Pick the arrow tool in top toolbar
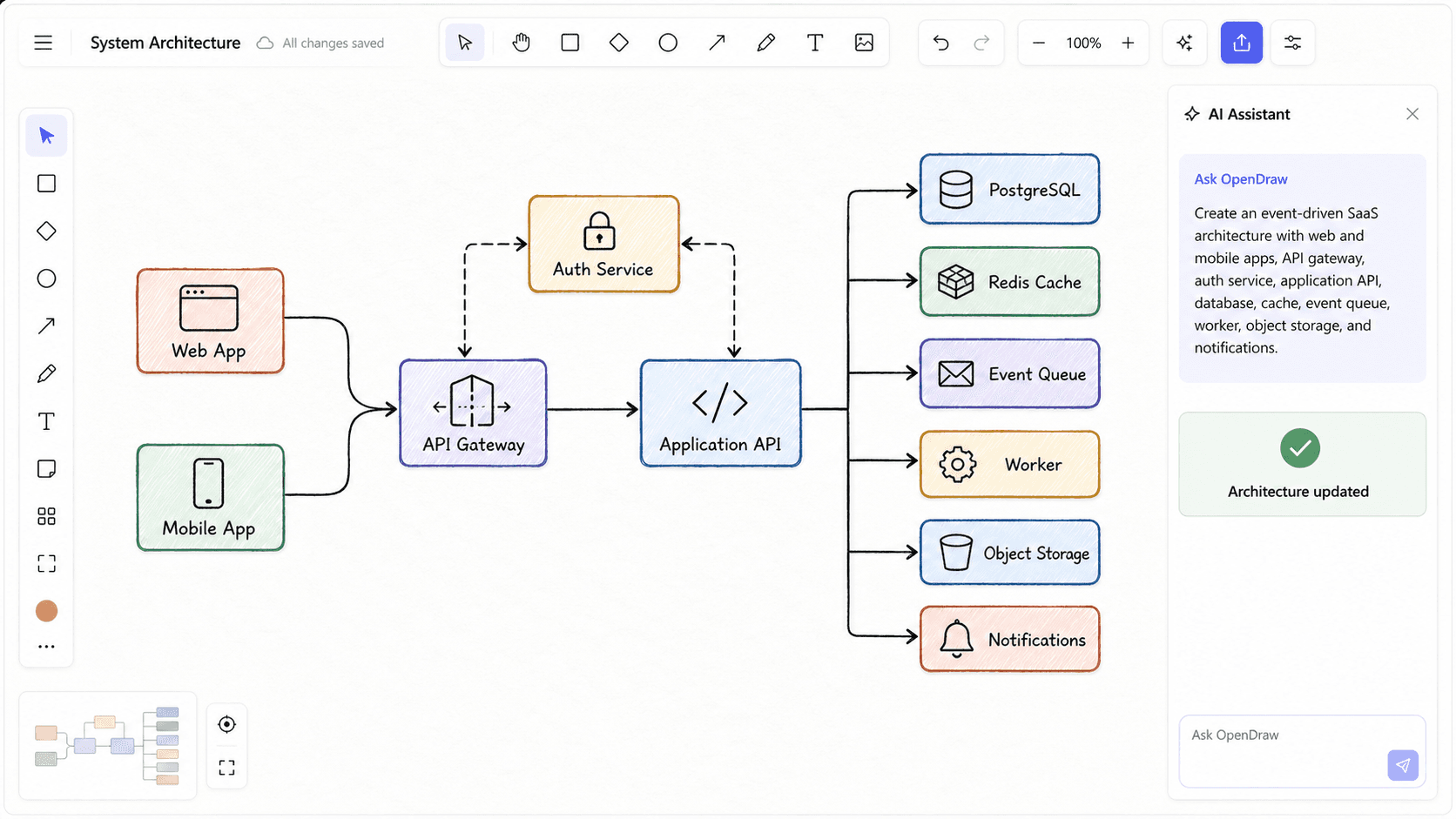Screen dimensions: 1456x819 pos(717,43)
